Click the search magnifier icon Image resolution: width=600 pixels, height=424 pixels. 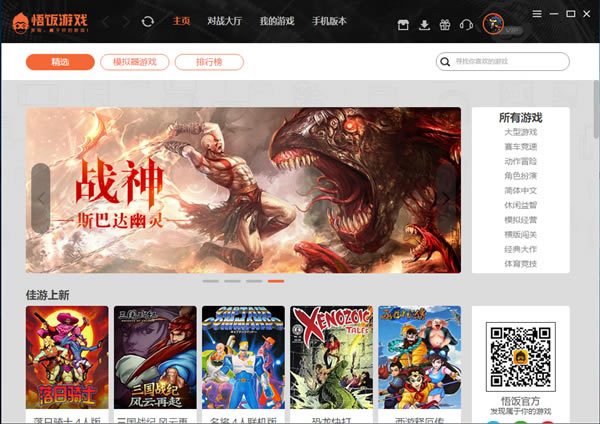click(445, 62)
